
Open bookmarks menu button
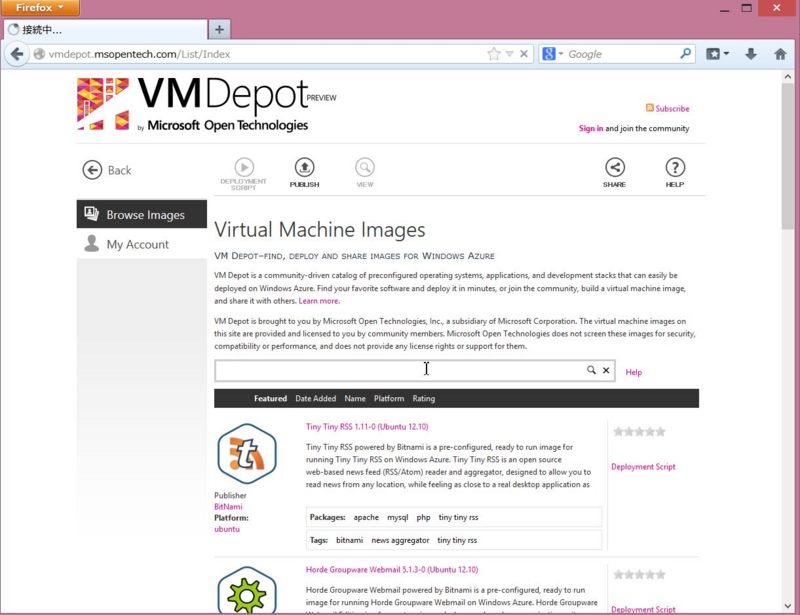(717, 54)
